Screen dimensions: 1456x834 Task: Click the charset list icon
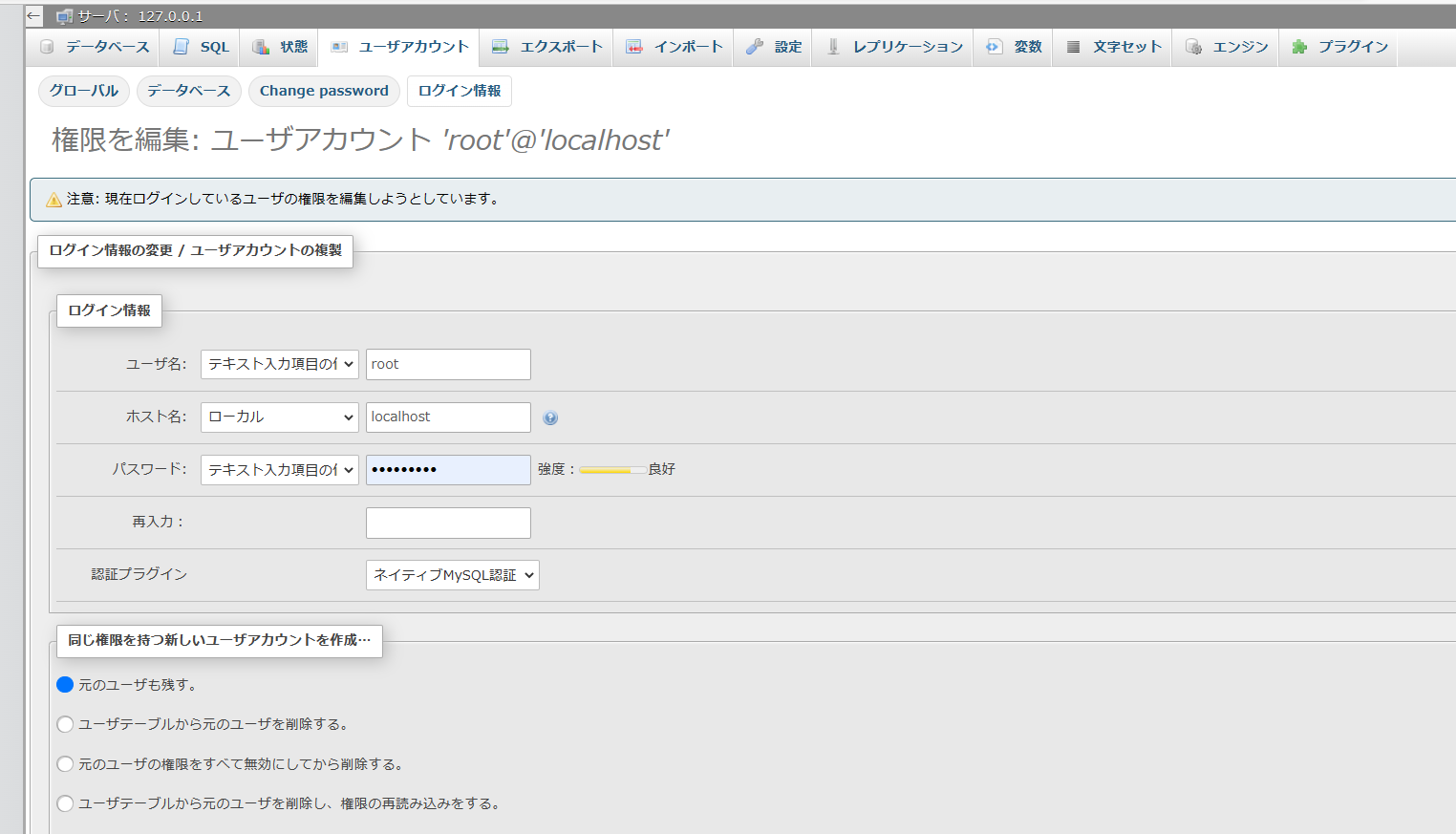pos(1074,47)
